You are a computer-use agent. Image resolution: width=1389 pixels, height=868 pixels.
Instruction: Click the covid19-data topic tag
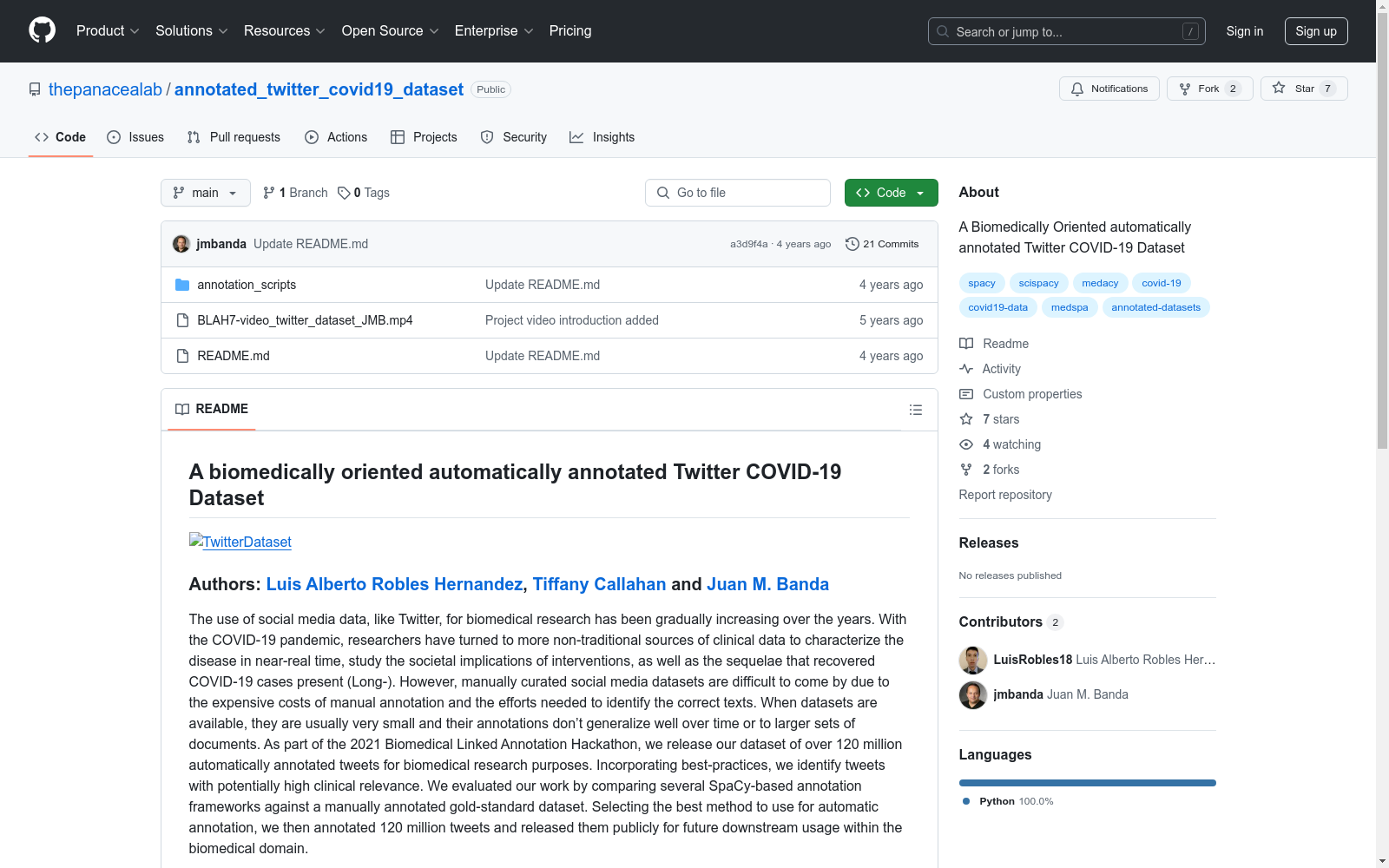pos(998,307)
